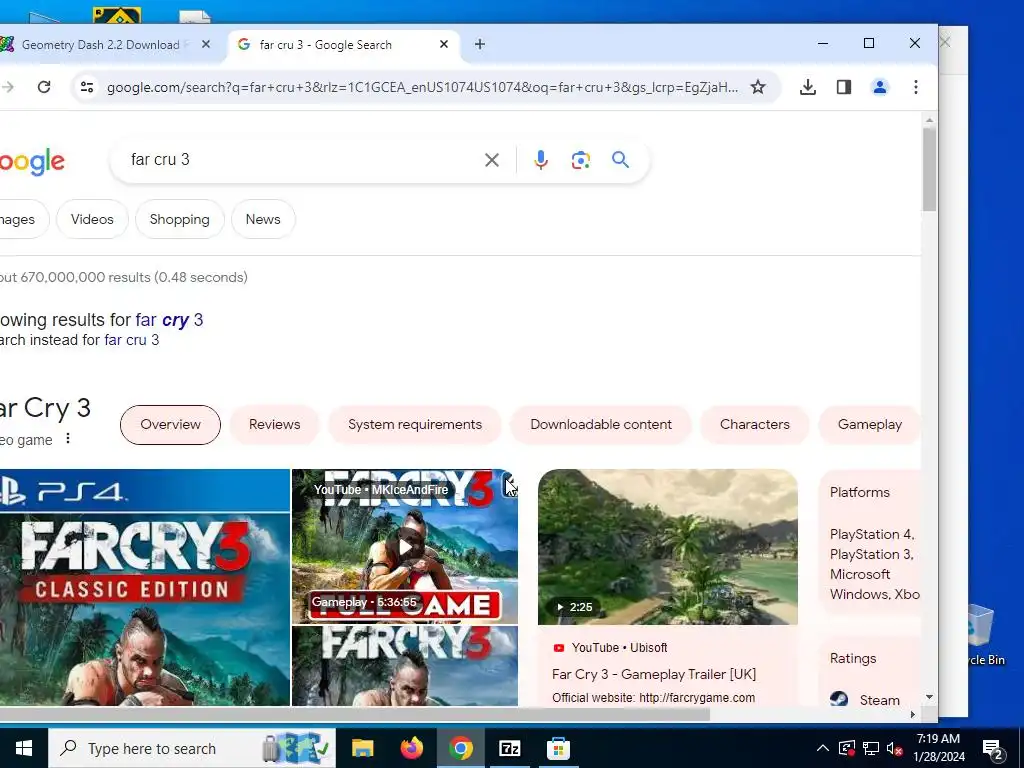Search instead for 'far cru 3' link

pos(131,340)
